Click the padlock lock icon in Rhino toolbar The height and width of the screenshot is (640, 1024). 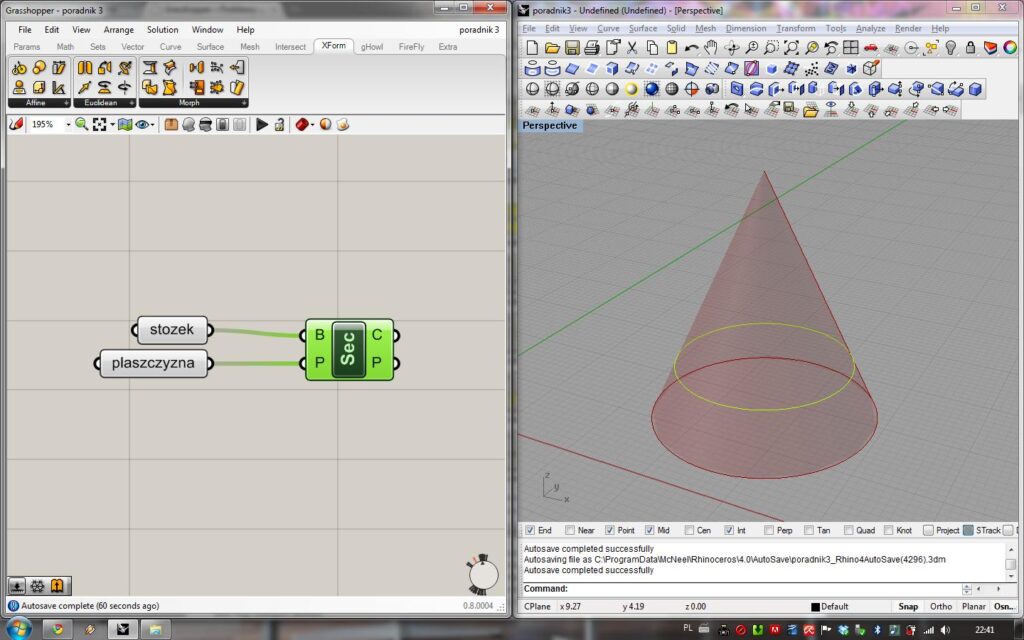pos(970,48)
